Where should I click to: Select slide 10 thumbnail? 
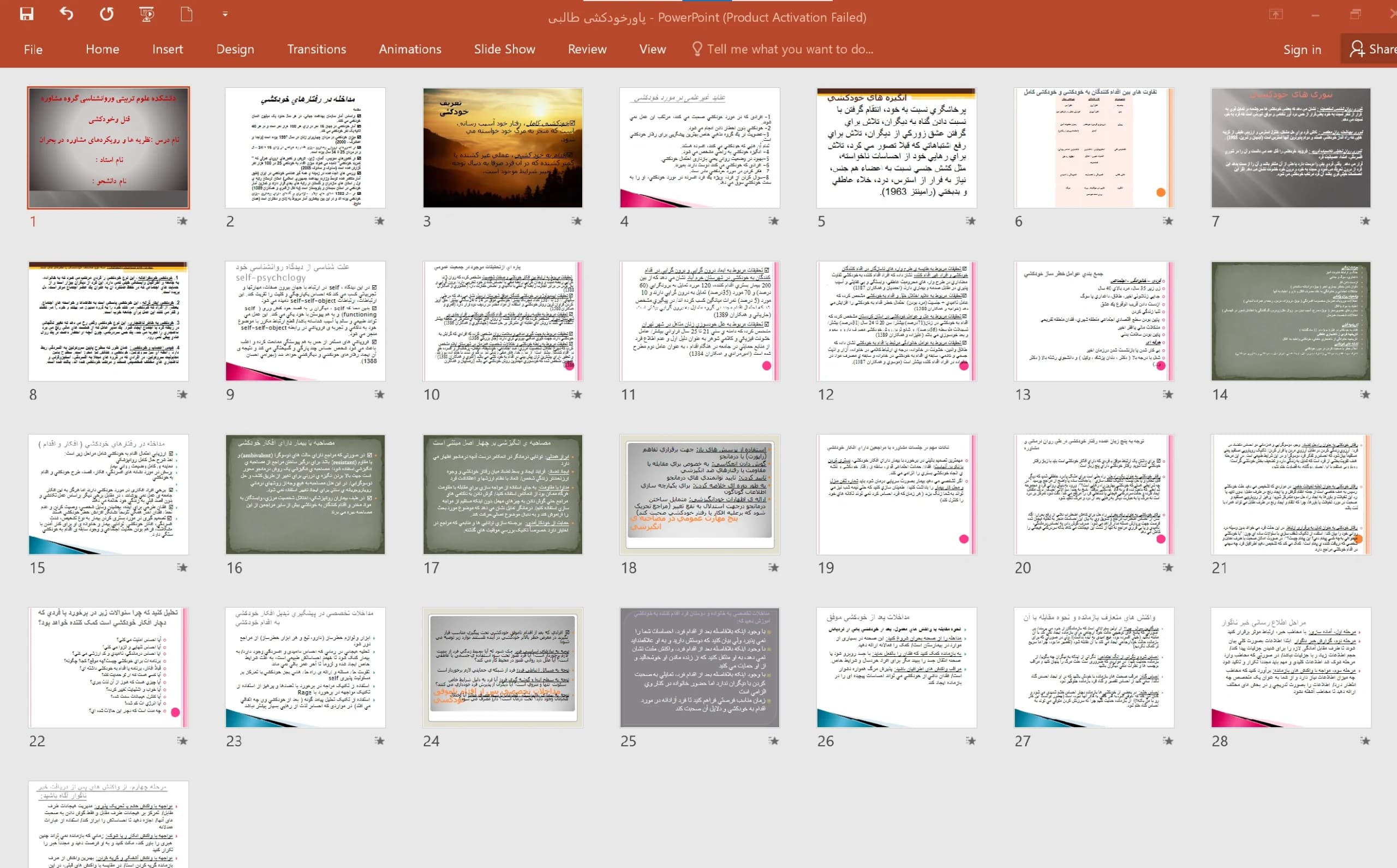(x=503, y=321)
